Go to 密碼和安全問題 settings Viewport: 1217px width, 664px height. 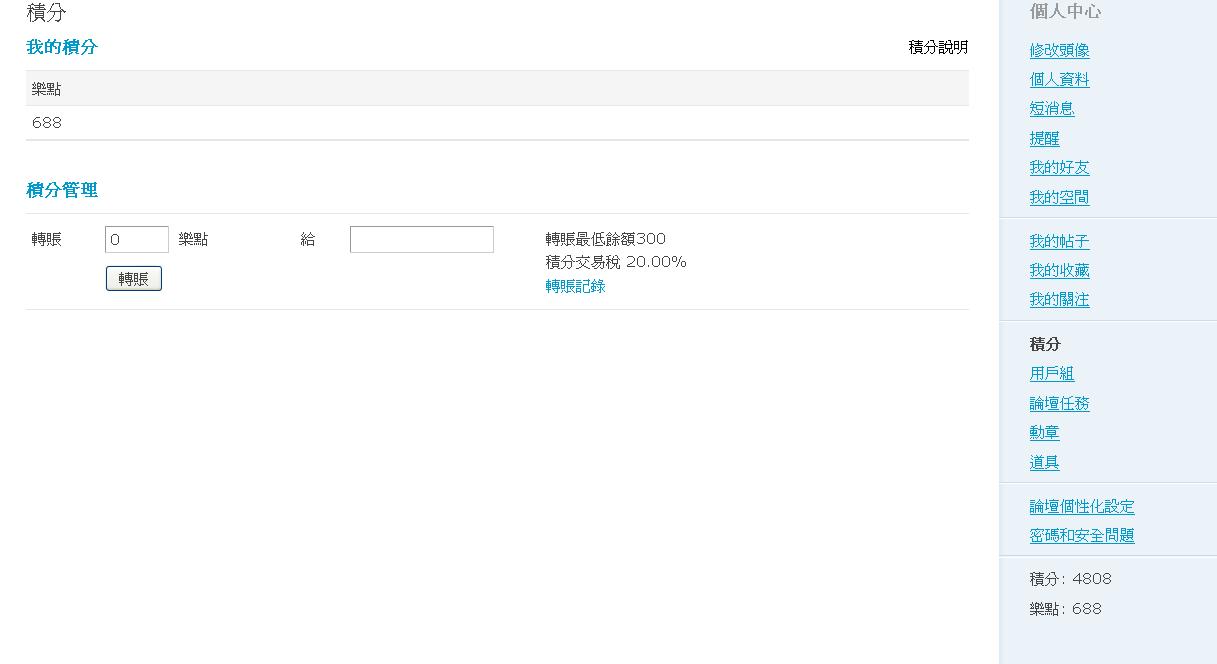pyautogui.click(x=1082, y=536)
